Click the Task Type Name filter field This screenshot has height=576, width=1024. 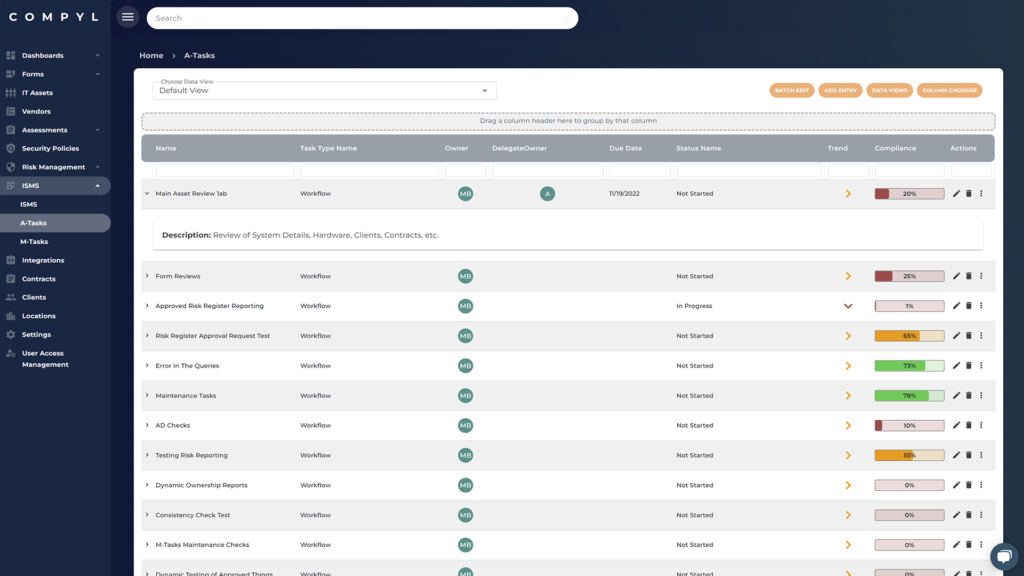(369, 170)
